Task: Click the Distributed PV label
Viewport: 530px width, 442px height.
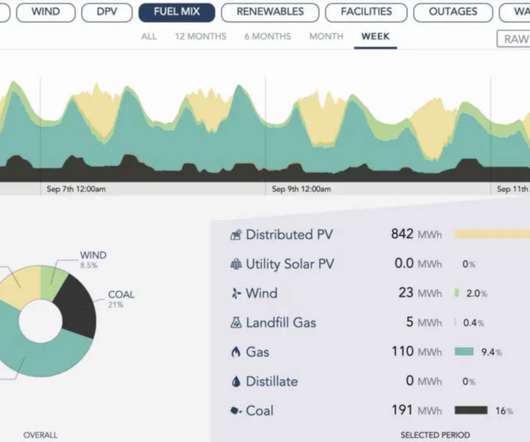Action: click(289, 235)
